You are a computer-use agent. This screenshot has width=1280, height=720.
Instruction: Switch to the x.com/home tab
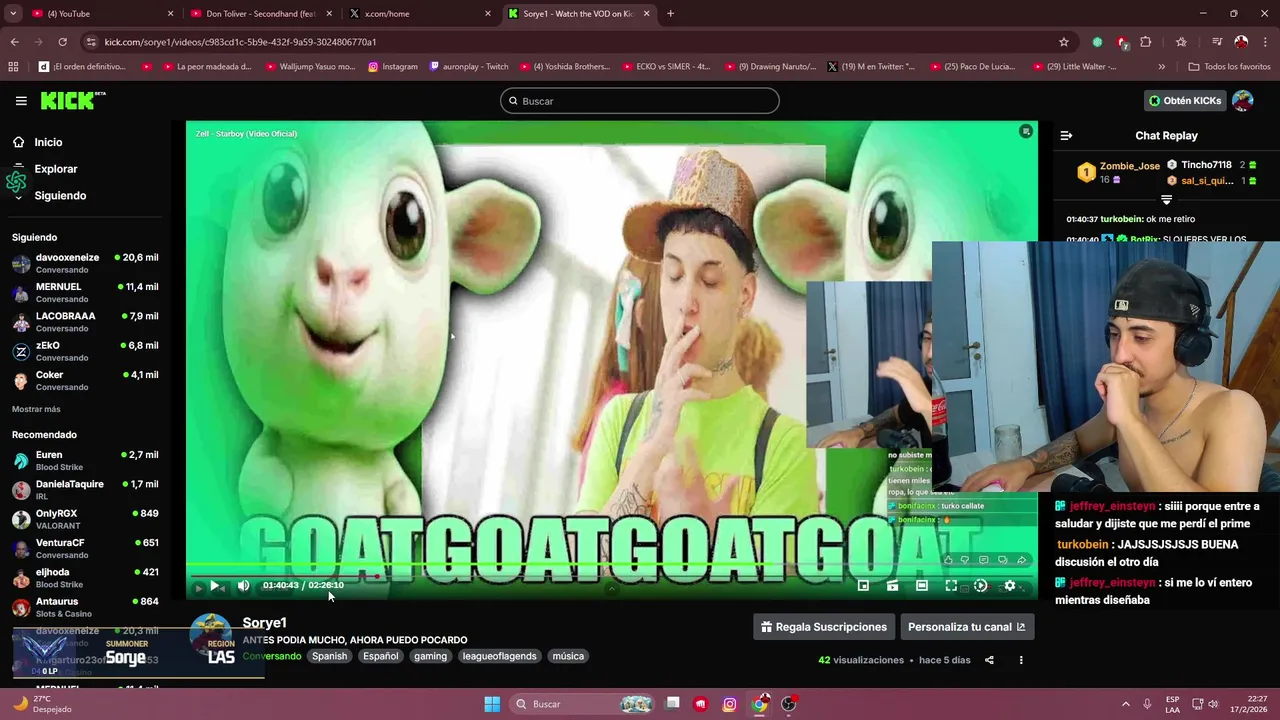418,13
